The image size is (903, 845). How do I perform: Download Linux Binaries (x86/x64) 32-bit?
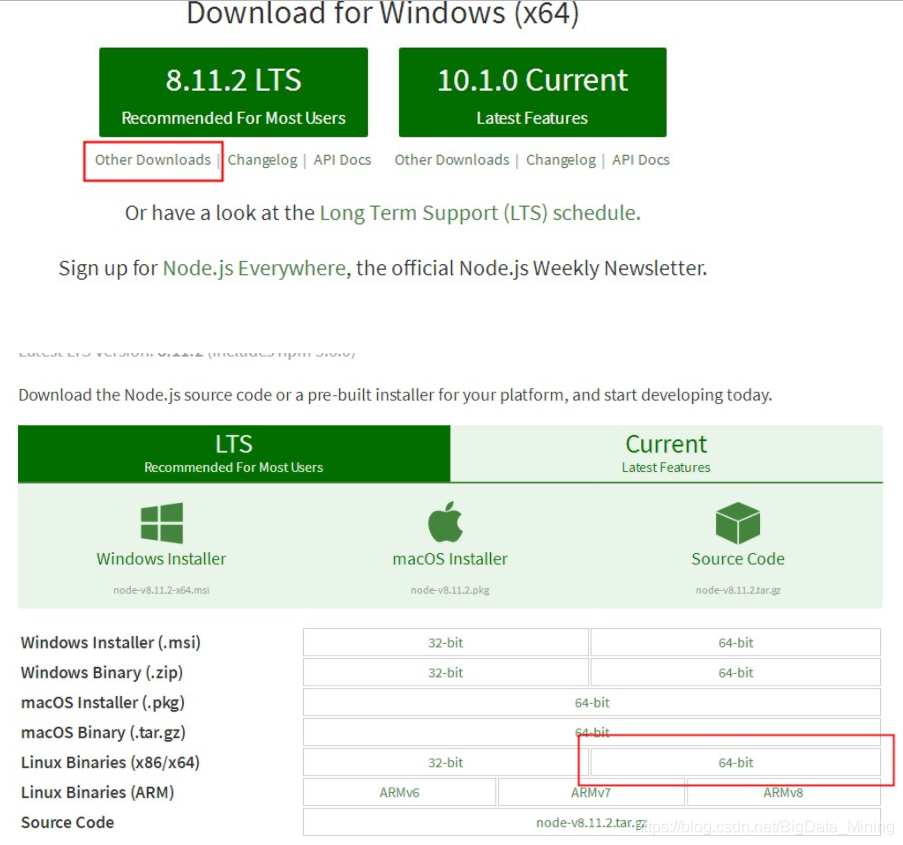pyautogui.click(x=445, y=762)
